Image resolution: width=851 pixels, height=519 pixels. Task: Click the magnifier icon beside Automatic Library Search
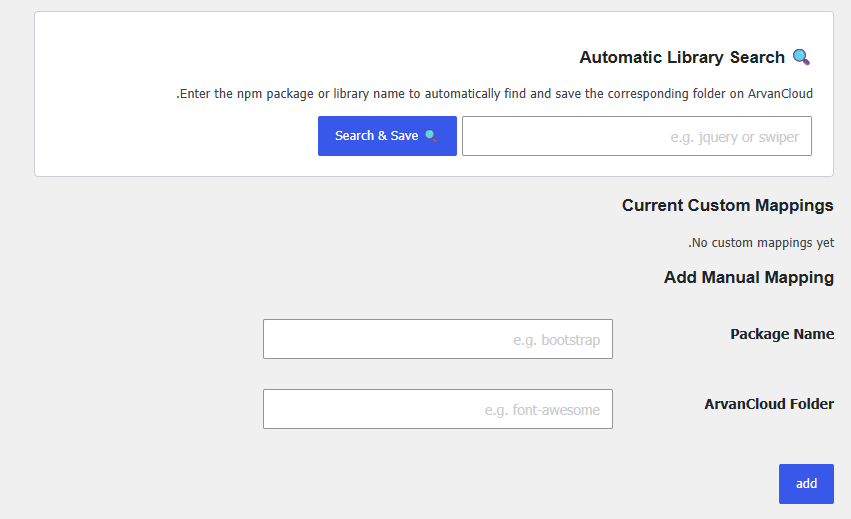point(802,57)
